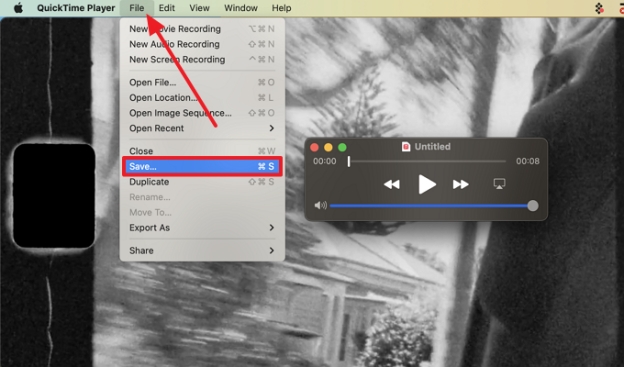Open the Apple menu
This screenshot has width=624, height=368.
(x=18, y=8)
